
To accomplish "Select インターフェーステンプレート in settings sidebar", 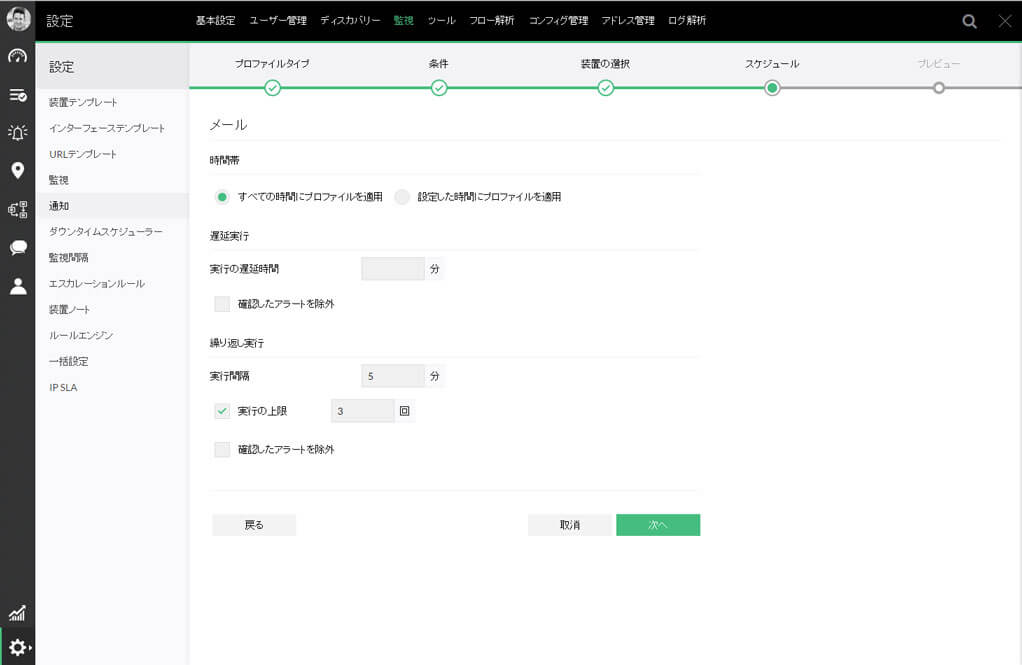I will point(107,128).
